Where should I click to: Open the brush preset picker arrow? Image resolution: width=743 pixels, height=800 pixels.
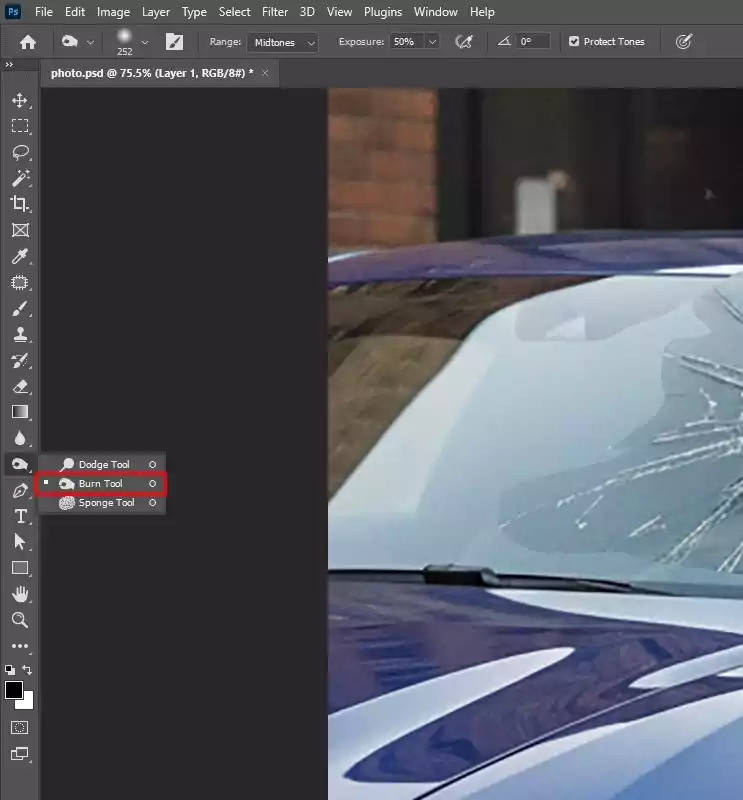coord(145,42)
